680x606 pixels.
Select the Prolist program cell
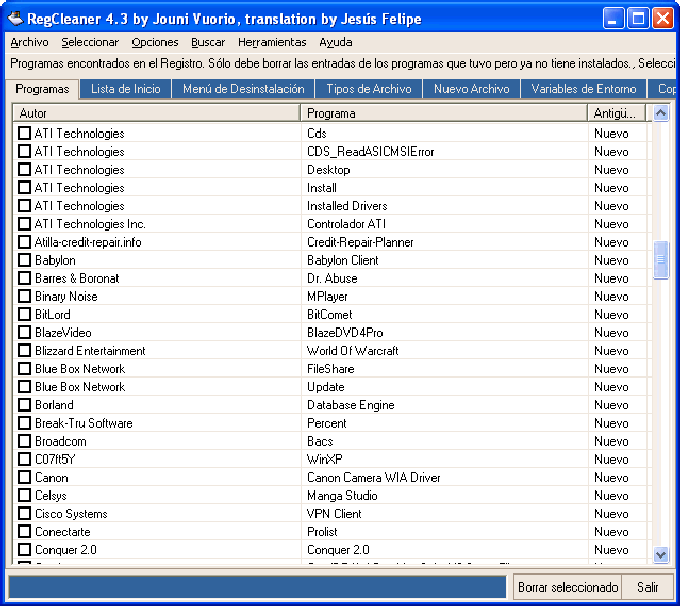coord(322,532)
